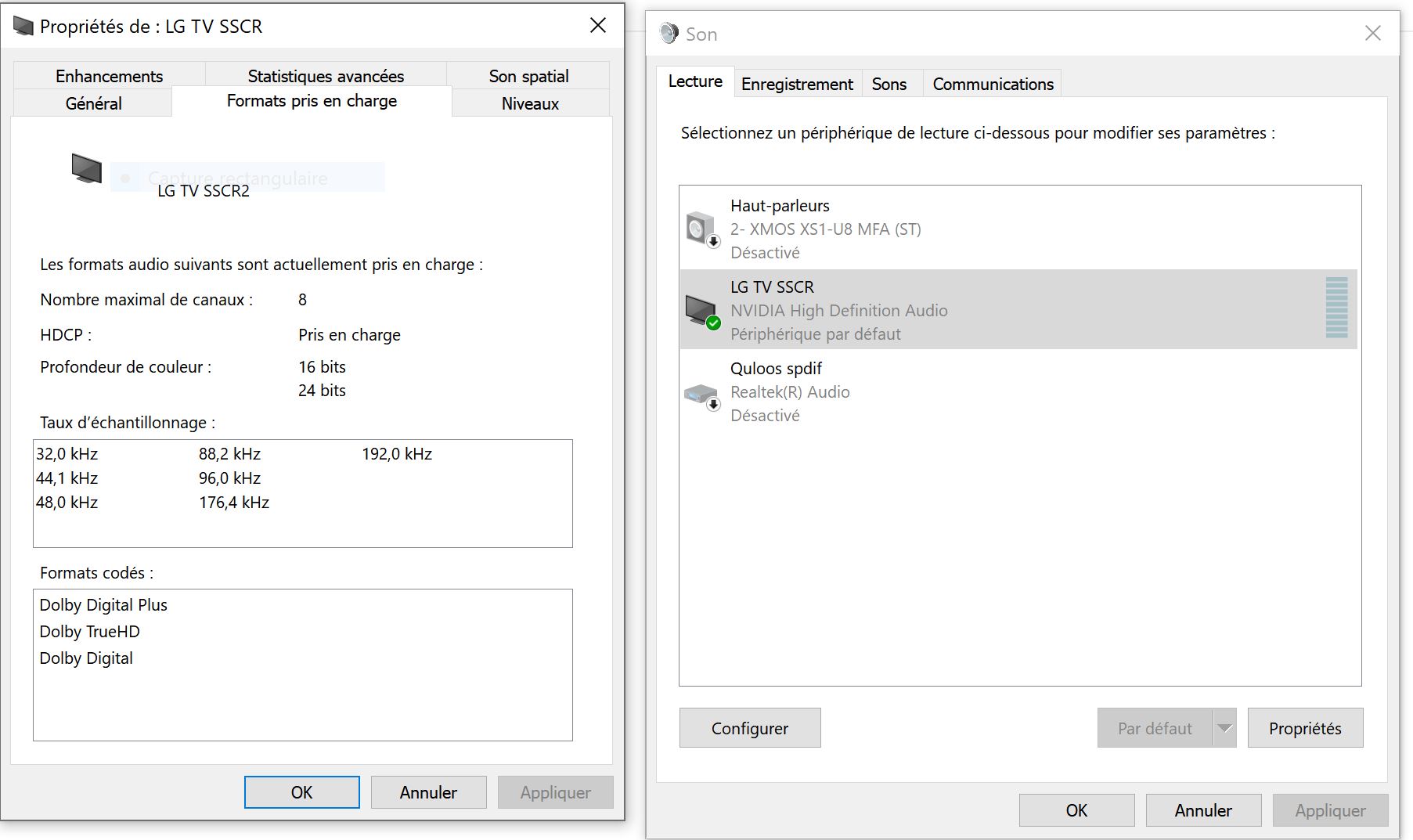Click the Configurer button
This screenshot has height=840, width=1413.
pyautogui.click(x=750, y=728)
